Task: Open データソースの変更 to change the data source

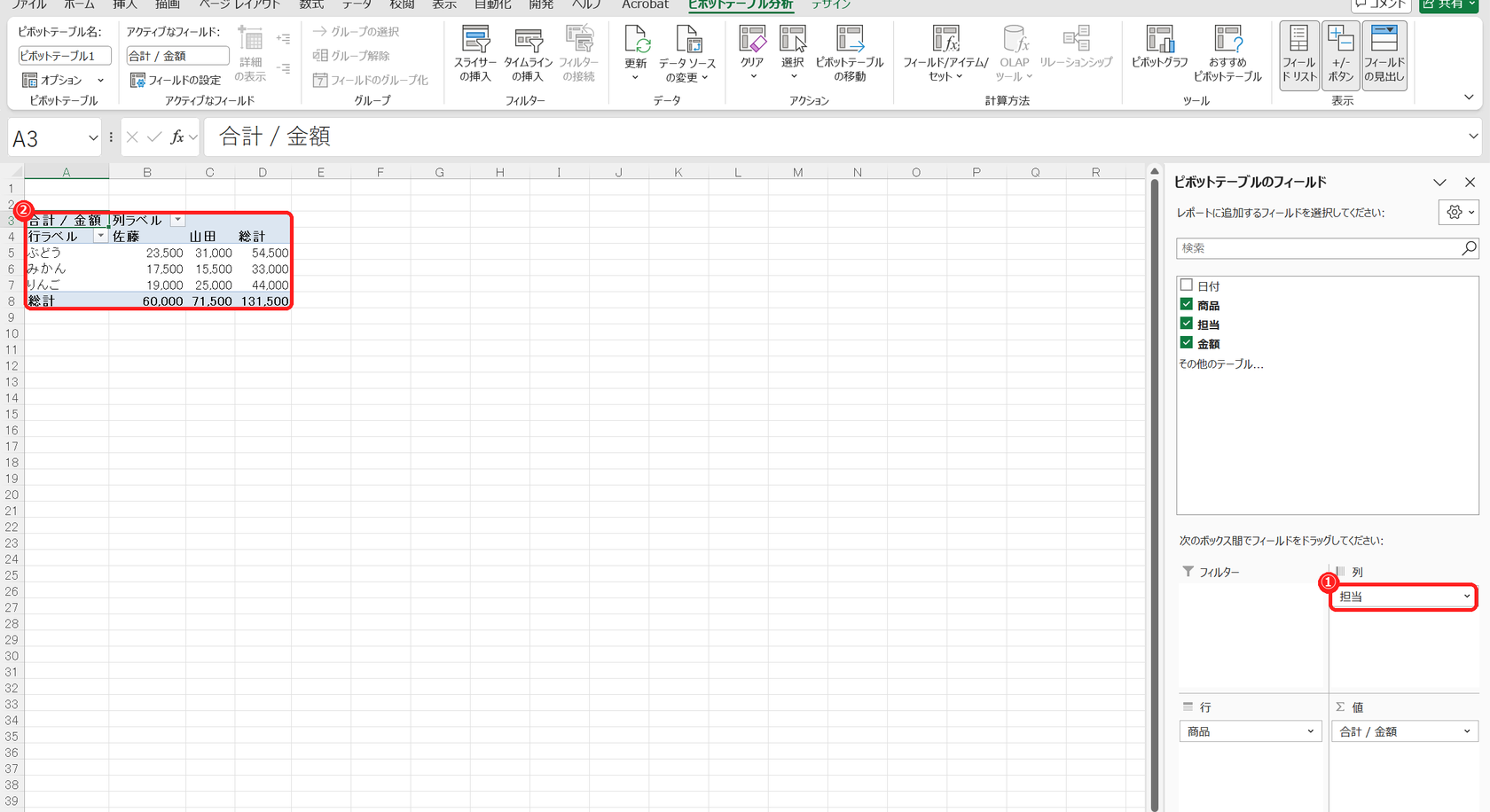Action: 687,55
